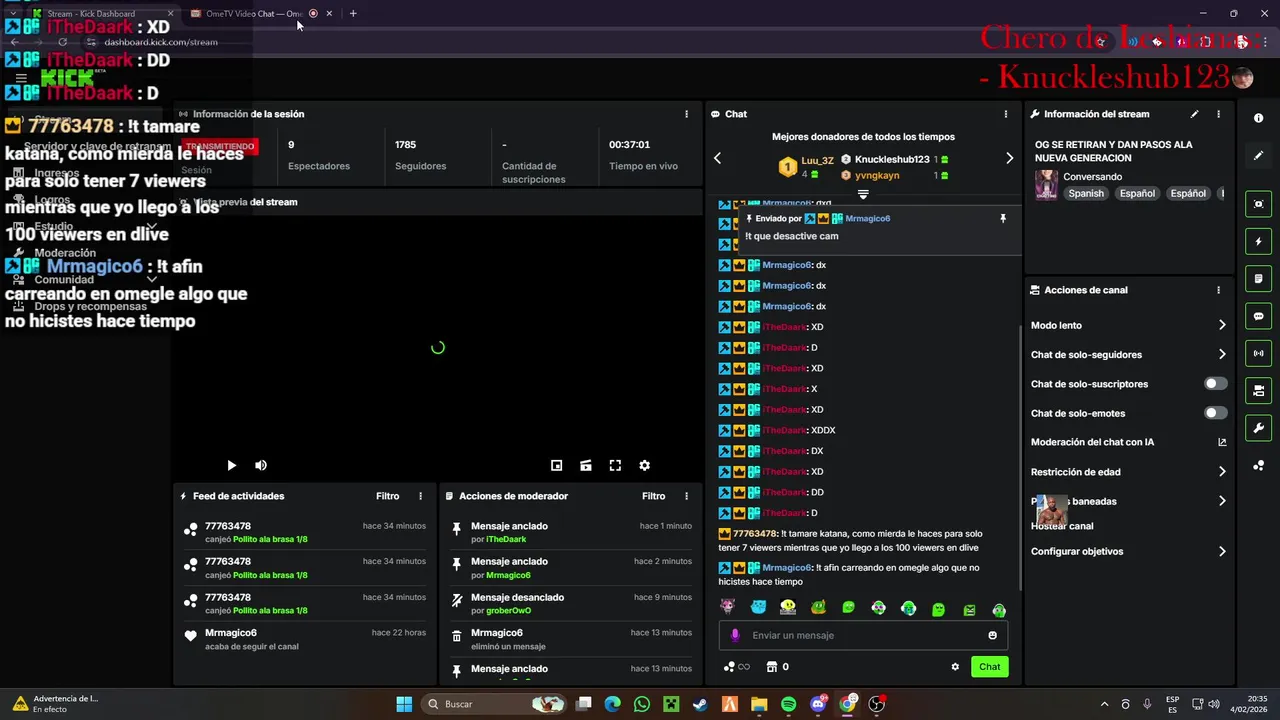Click the Hostear canal option
The height and width of the screenshot is (720, 1280).
[1062, 526]
